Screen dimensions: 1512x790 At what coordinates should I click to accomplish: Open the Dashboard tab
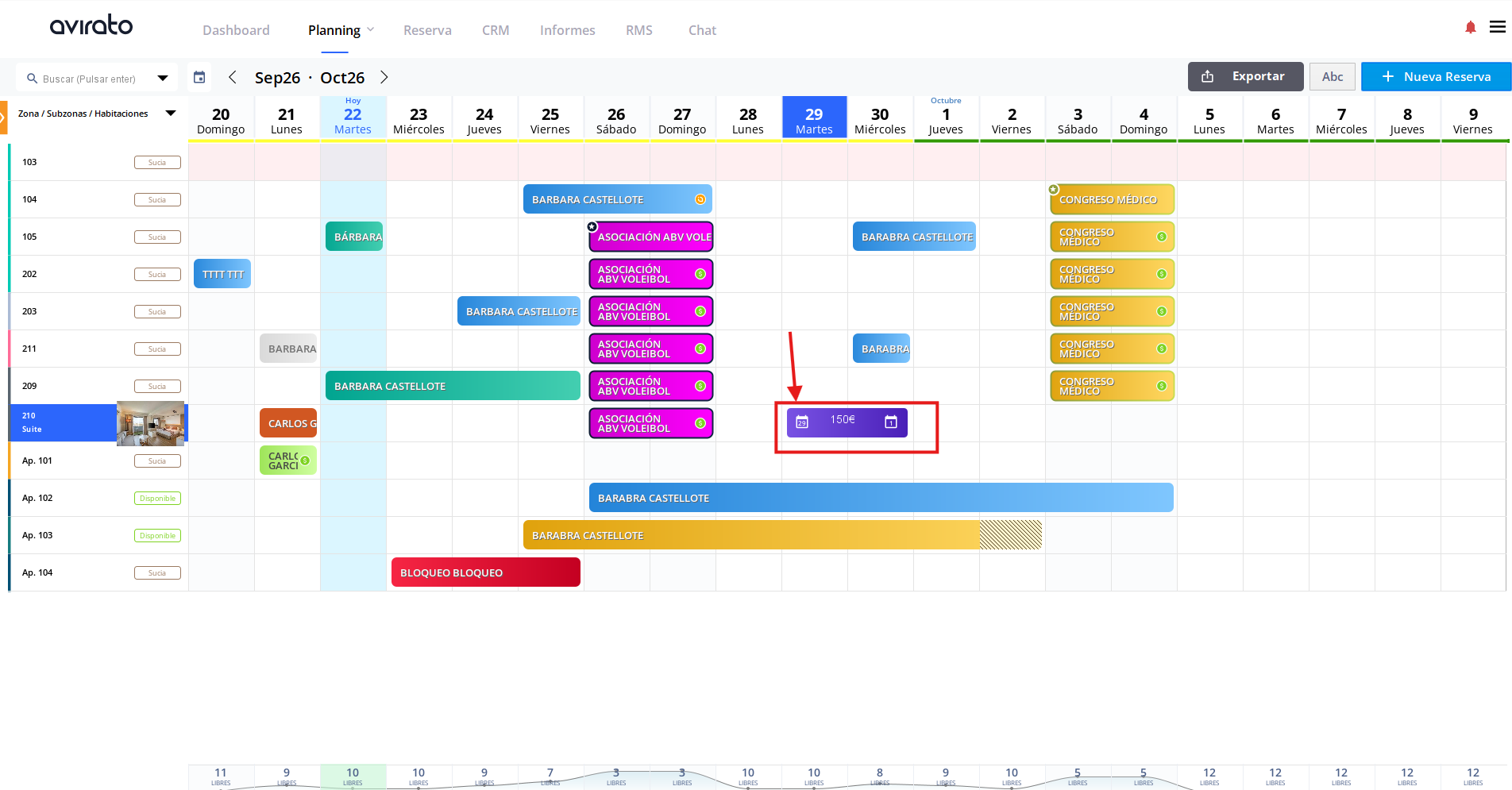pyautogui.click(x=236, y=30)
